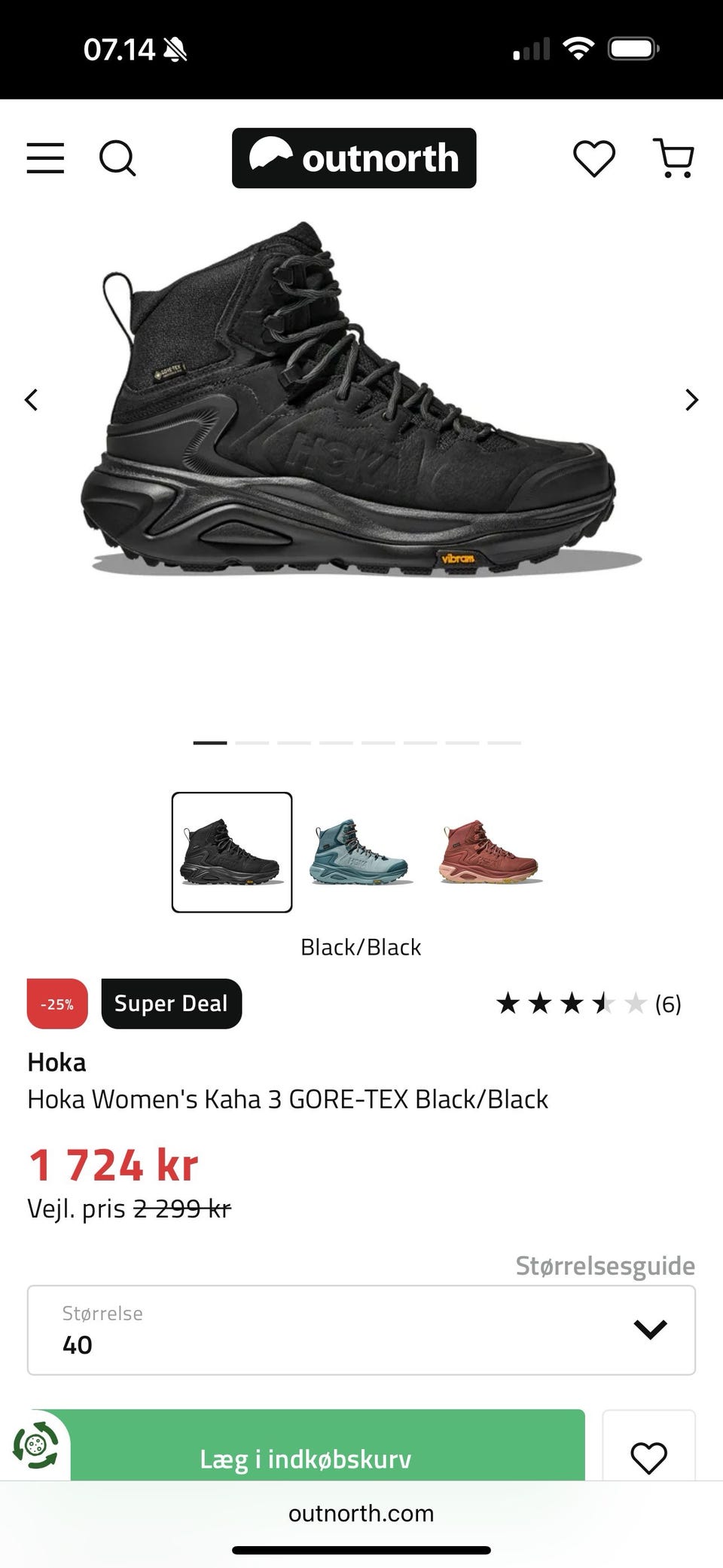Select the red boot color variant
Image resolution: width=723 pixels, height=1568 pixels.
(x=490, y=852)
